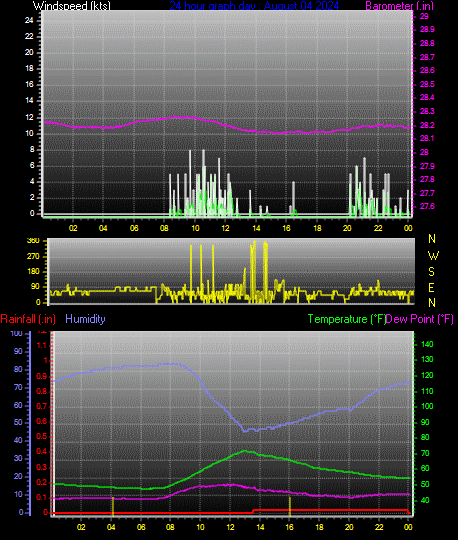Click the 360 degree wind direction label
This screenshot has width=458, height=540.
click(x=33, y=241)
